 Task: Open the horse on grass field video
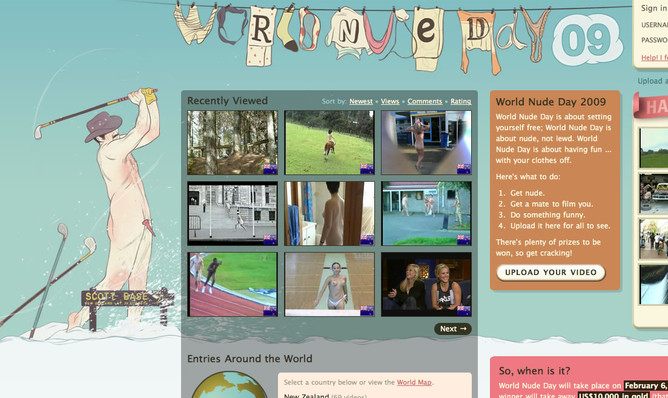click(x=329, y=143)
